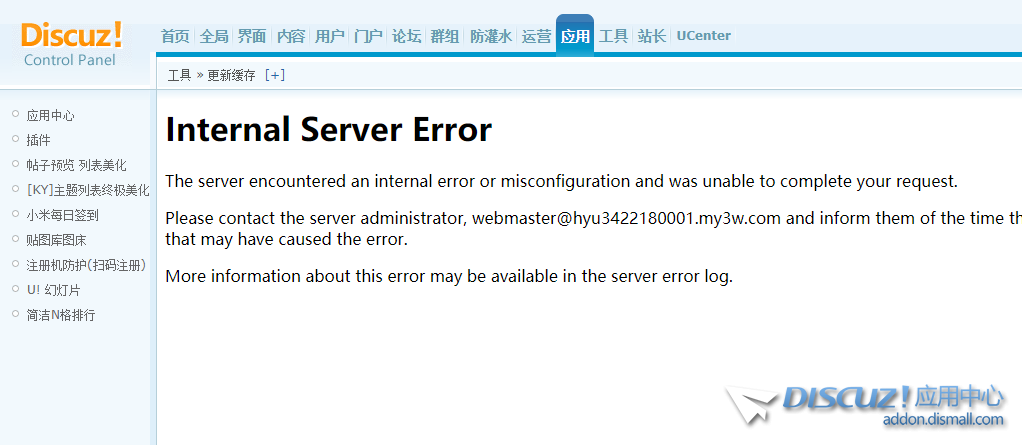
Task: Open the 群组 tab
Action: coord(445,36)
